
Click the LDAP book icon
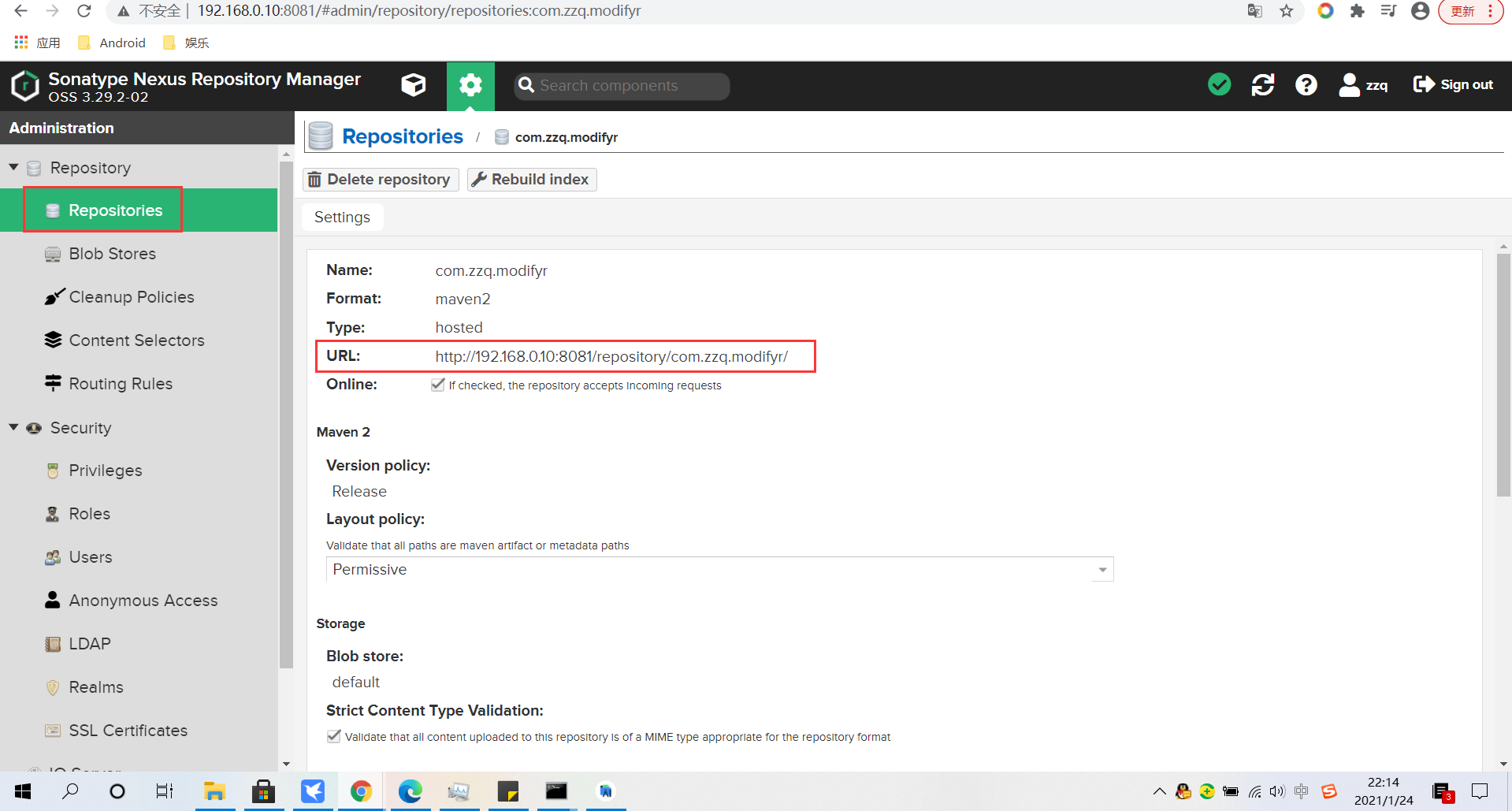53,644
